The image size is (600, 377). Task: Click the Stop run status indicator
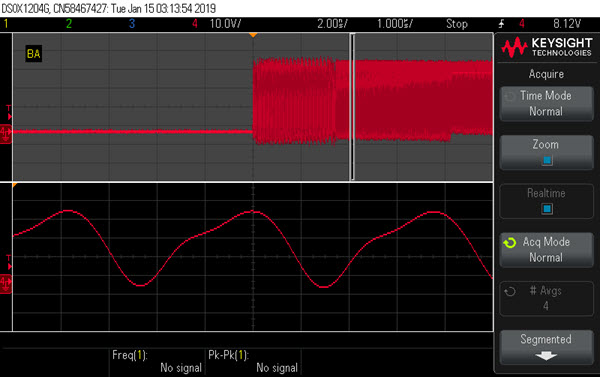pos(457,24)
